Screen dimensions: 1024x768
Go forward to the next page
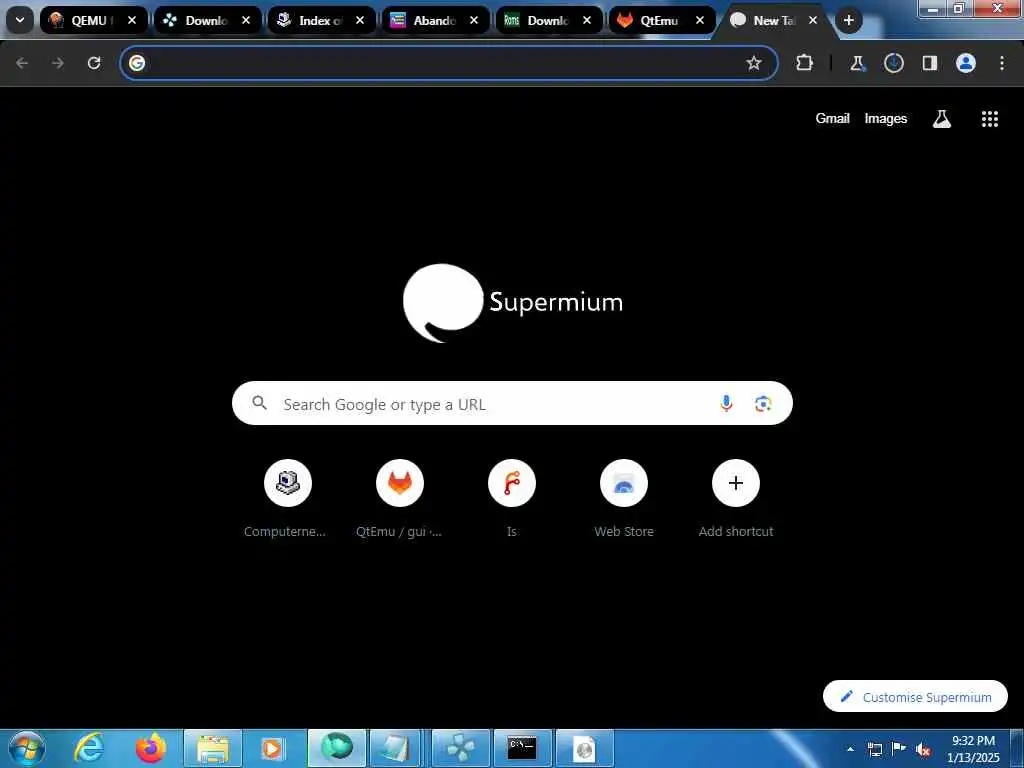click(58, 63)
